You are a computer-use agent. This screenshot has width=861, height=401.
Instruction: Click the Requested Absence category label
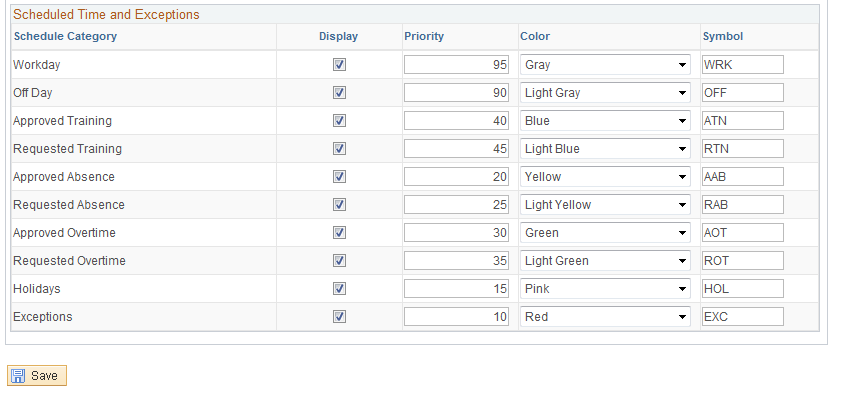pyautogui.click(x=69, y=205)
